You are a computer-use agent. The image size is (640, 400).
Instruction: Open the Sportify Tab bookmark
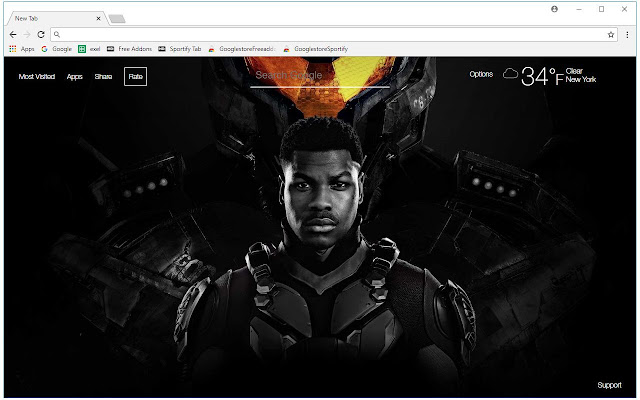pos(180,49)
